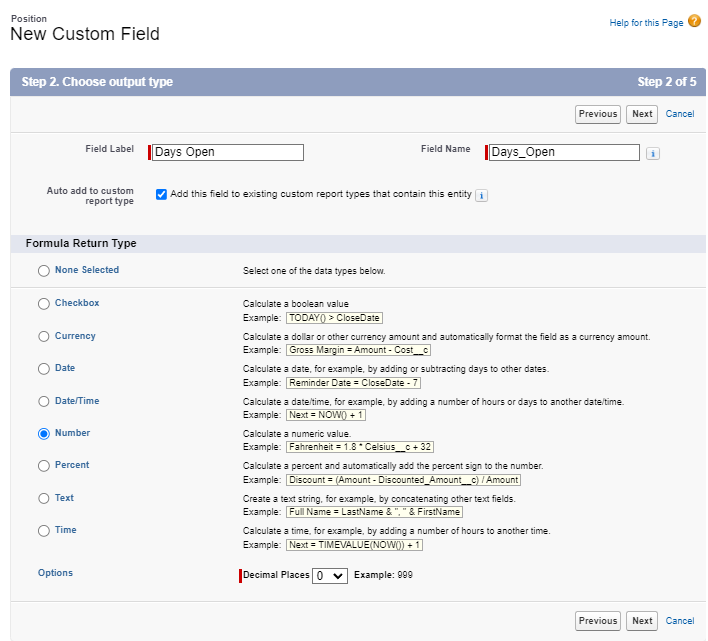The image size is (708, 641).
Task: Uncheck Auto add to custom report type
Action: 161,194
